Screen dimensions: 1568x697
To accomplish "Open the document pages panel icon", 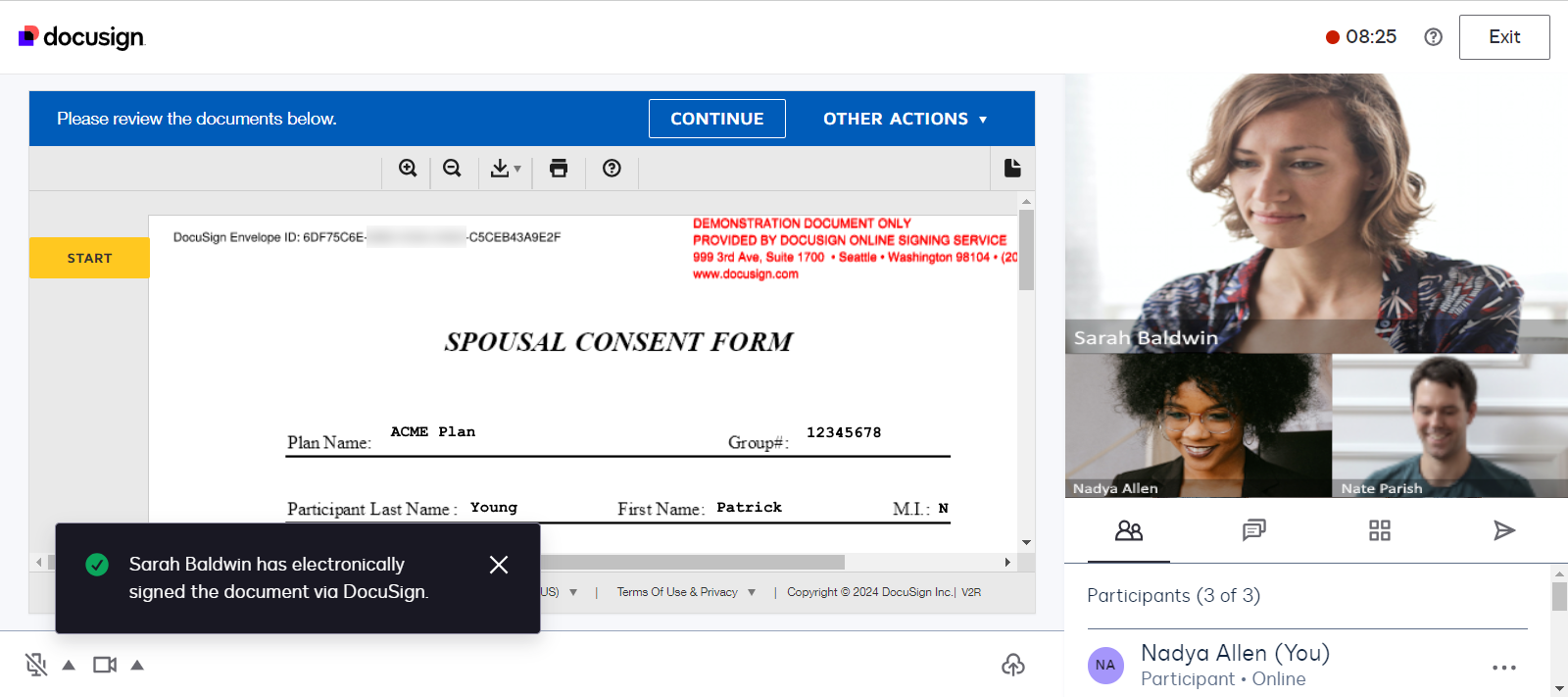I will (x=1012, y=169).
